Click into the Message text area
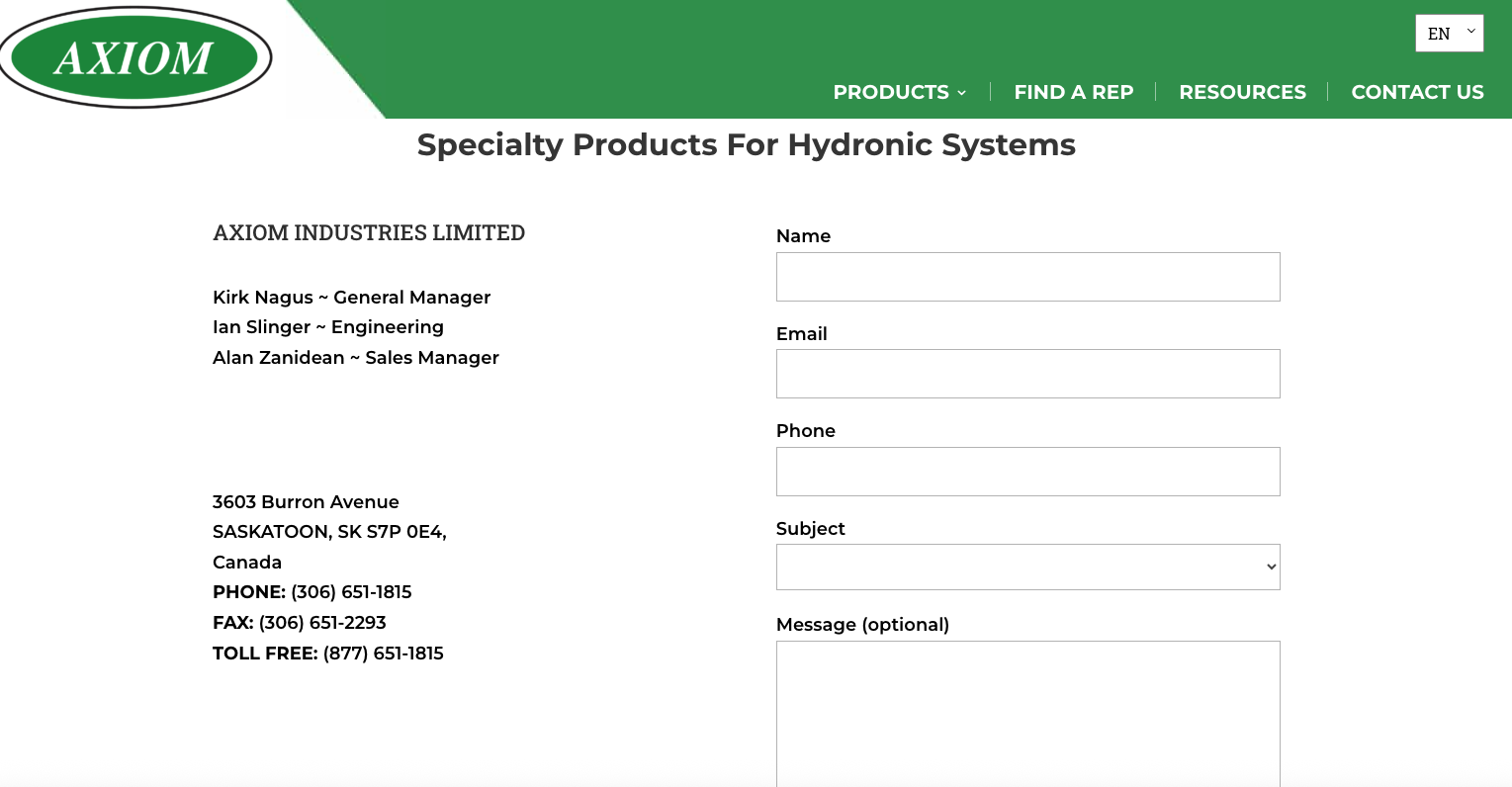Screen dimensions: 1512x787 point(1028,714)
